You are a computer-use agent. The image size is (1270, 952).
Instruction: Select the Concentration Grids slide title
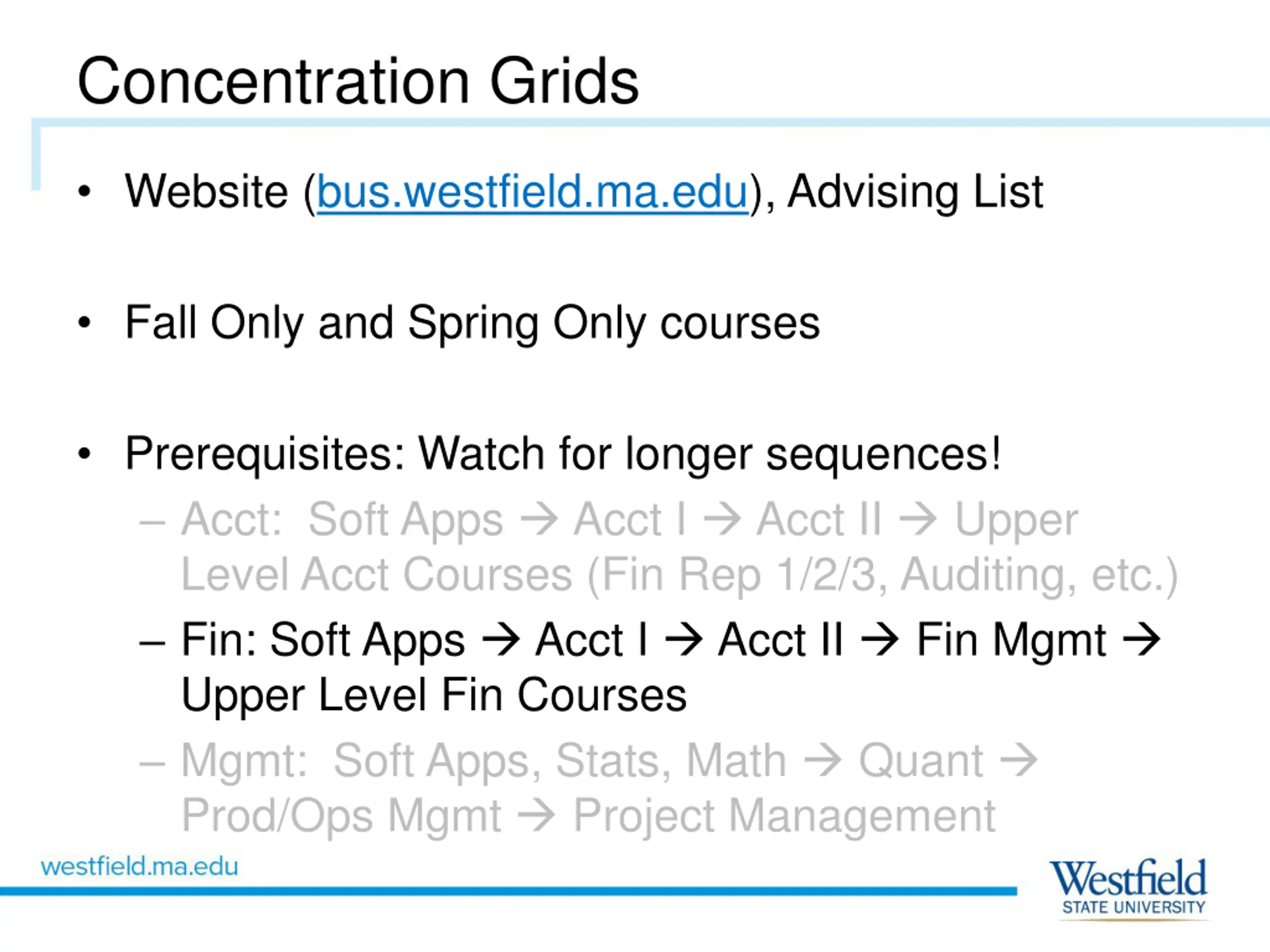(x=358, y=81)
